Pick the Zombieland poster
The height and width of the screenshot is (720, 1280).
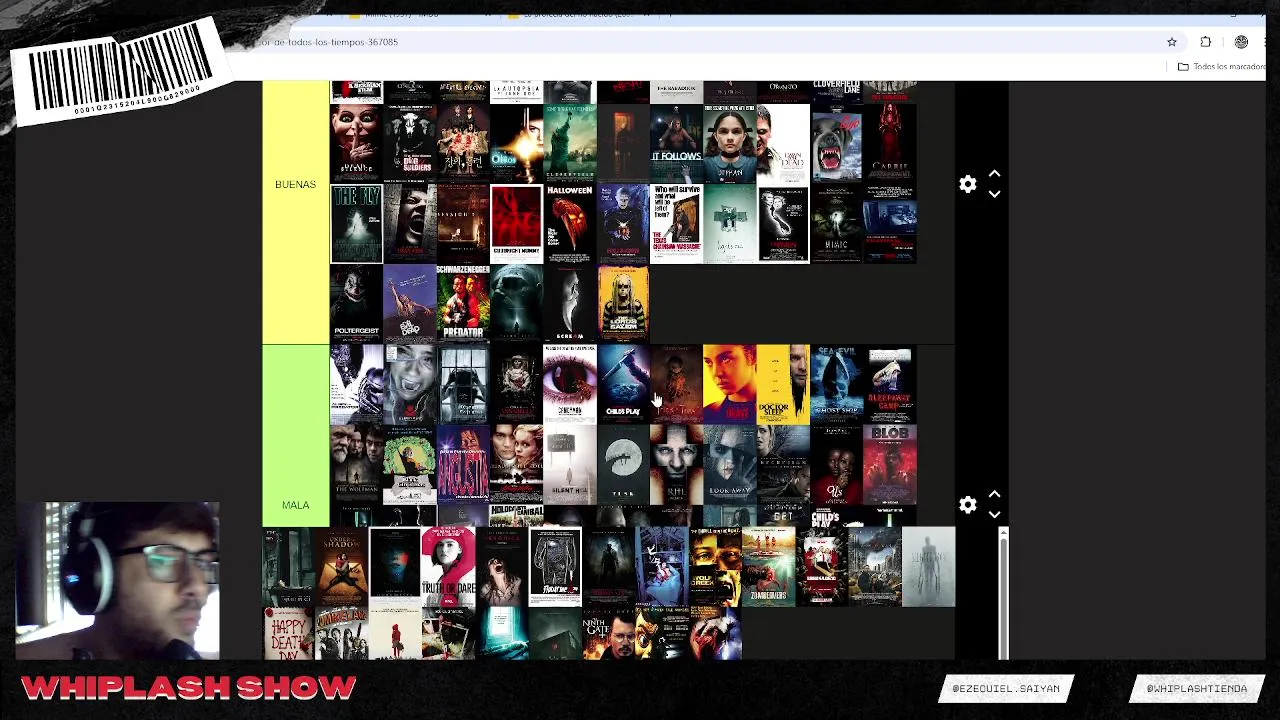pos(342,634)
